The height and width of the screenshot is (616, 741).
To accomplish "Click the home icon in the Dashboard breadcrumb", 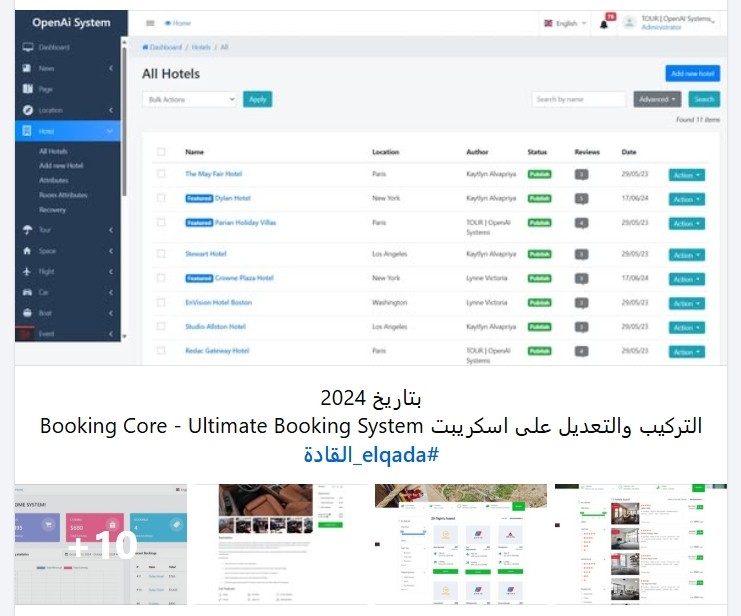I will click(145, 47).
